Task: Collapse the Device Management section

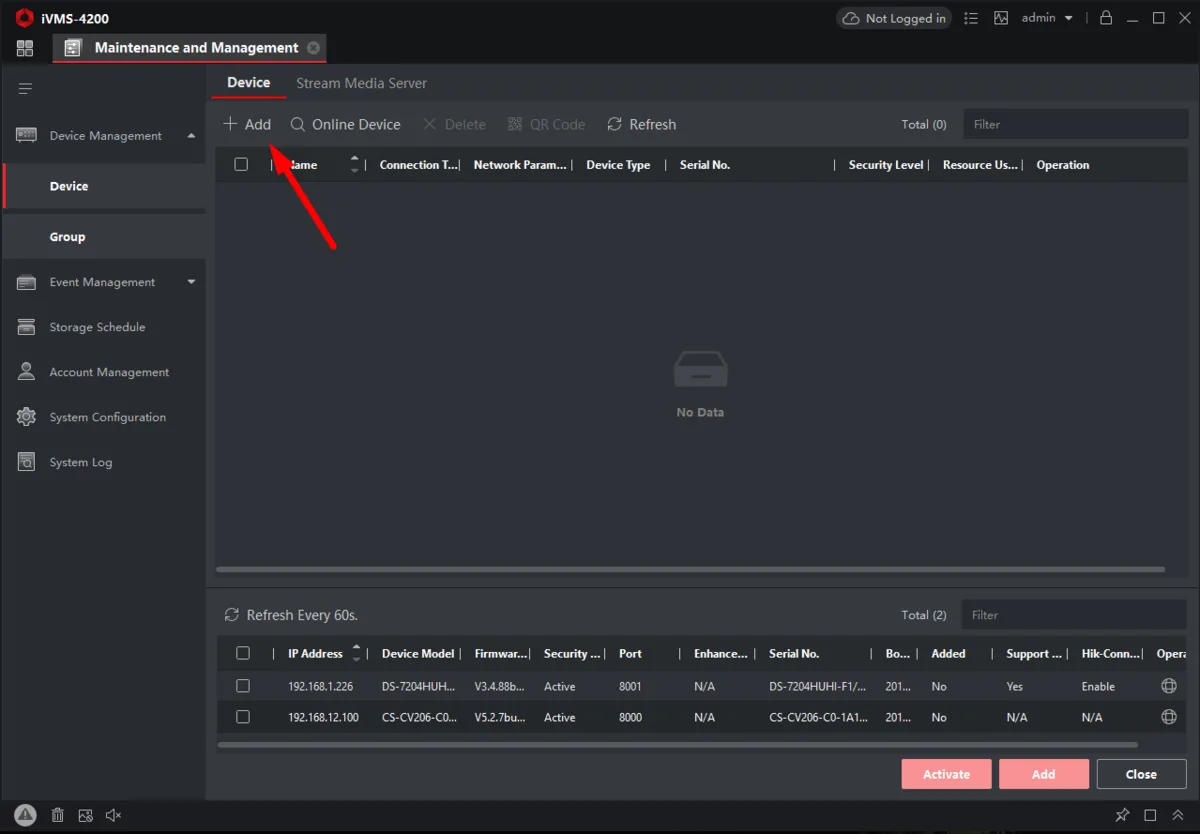Action: click(x=191, y=135)
